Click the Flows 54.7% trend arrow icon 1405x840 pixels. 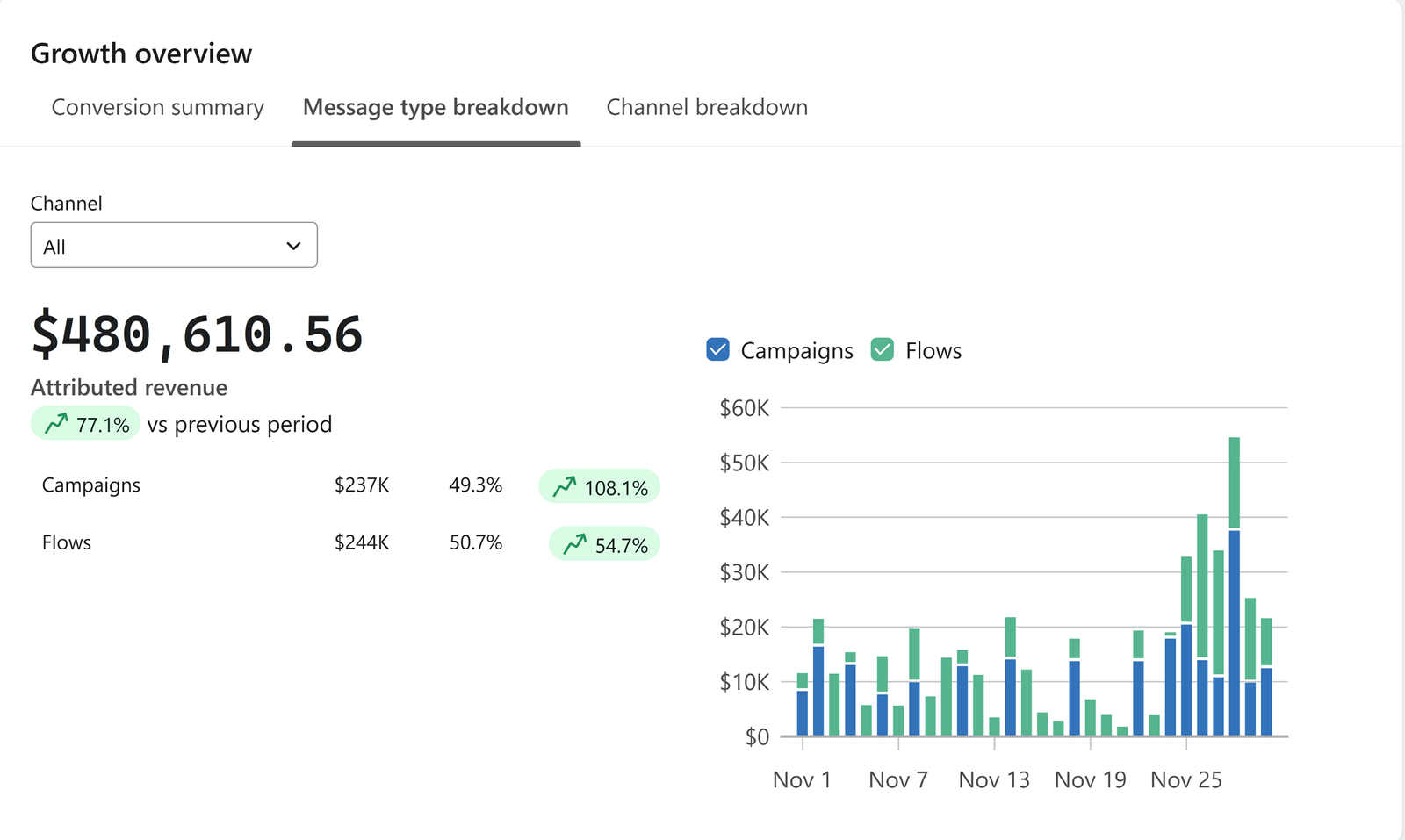pyautogui.click(x=575, y=545)
